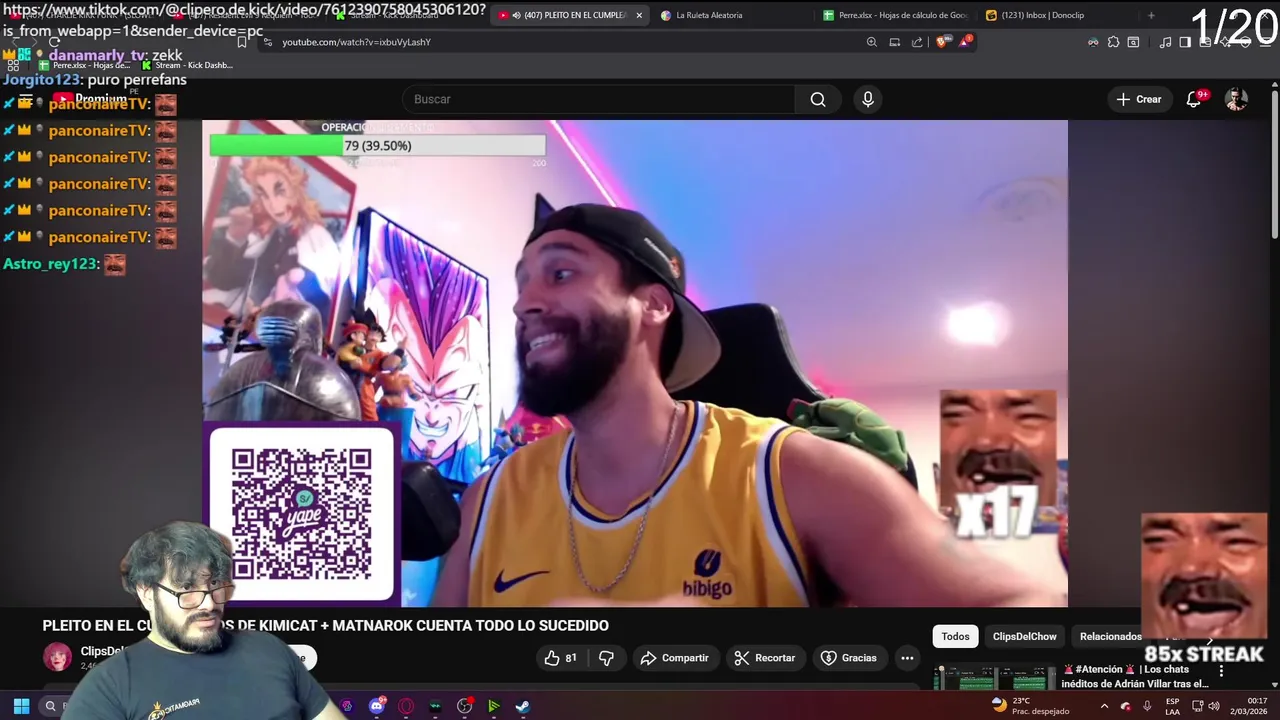Click the zoom magnifier icon in address bar
1280x720 pixels.
click(872, 42)
